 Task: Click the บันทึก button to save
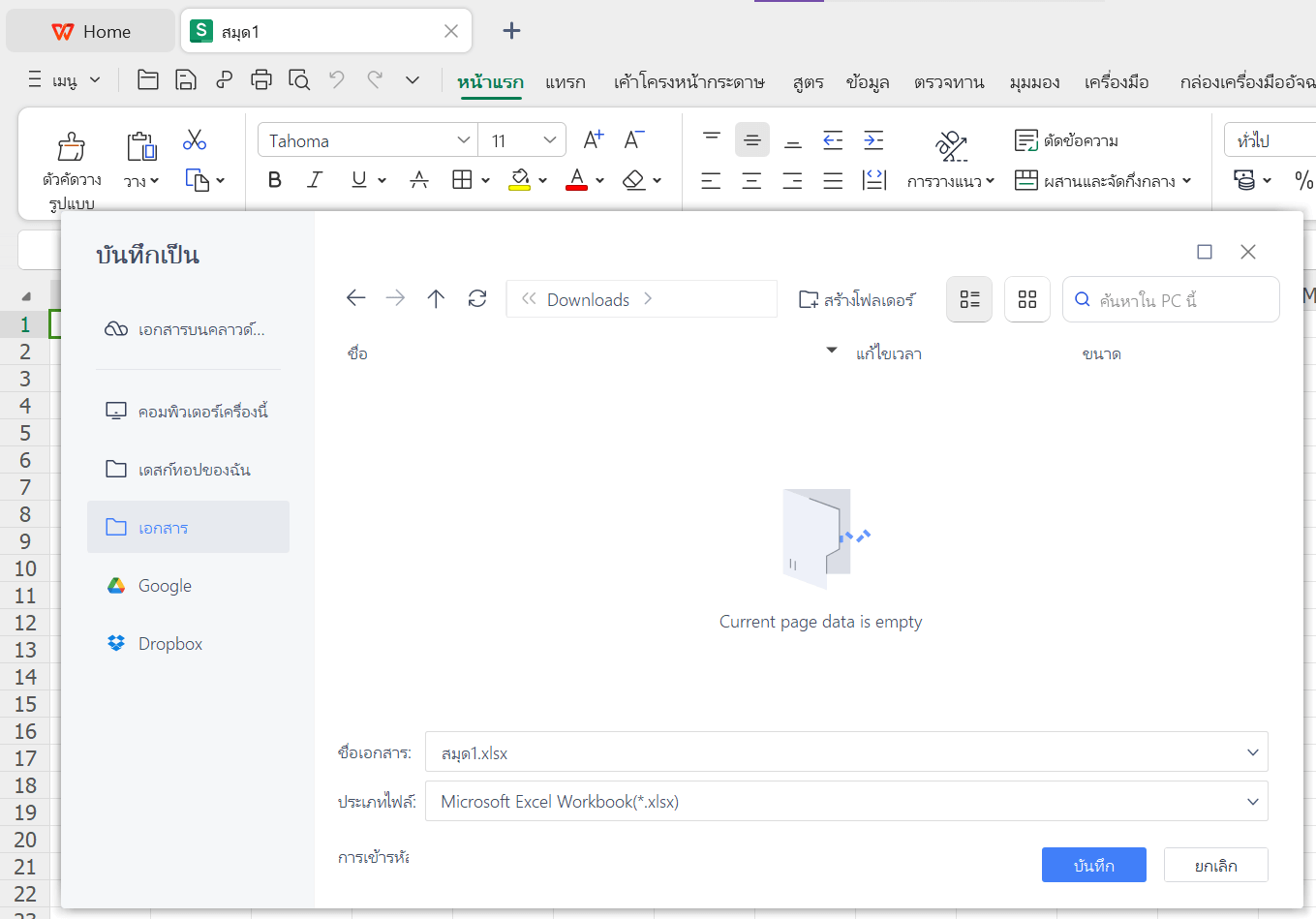coord(1093,865)
